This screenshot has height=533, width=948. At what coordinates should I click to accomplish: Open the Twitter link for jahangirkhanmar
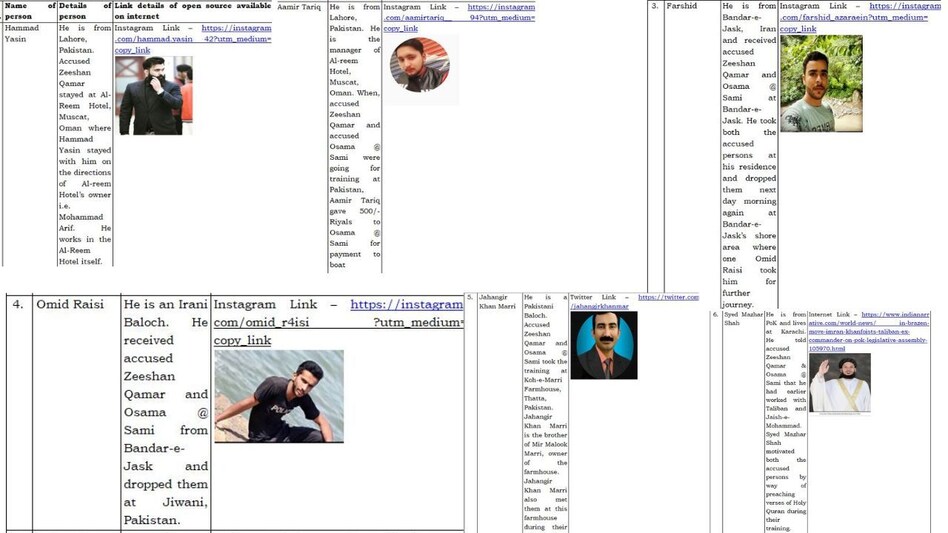pos(668,297)
